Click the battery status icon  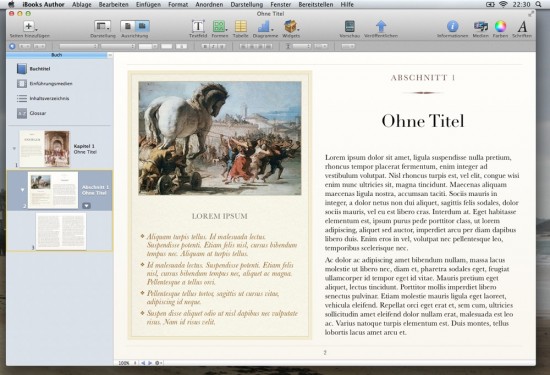tap(490, 4)
